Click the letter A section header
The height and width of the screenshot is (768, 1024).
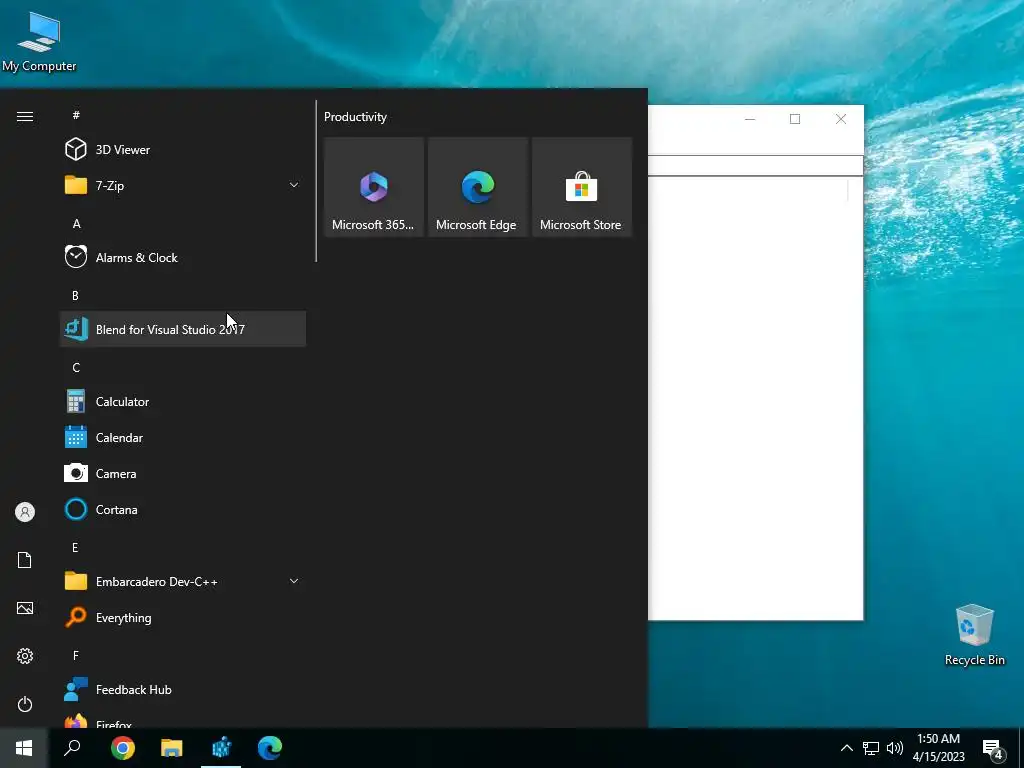pos(76,223)
